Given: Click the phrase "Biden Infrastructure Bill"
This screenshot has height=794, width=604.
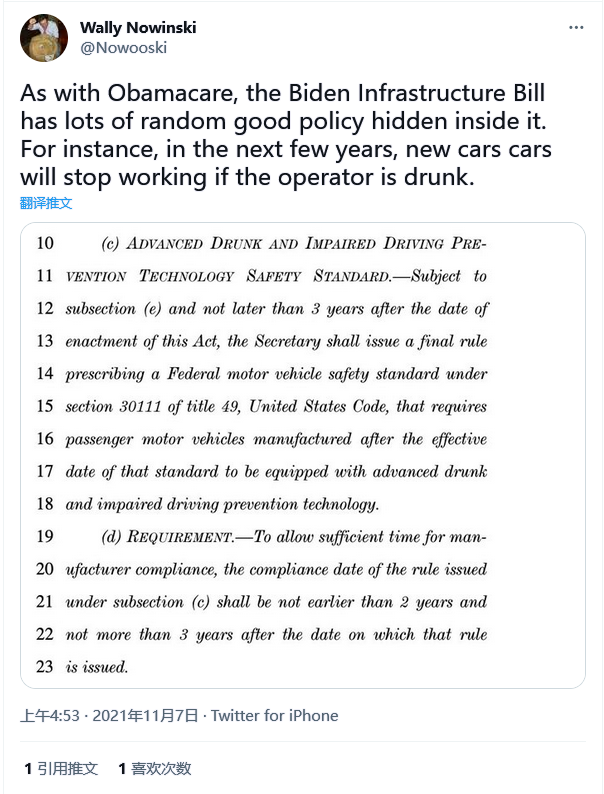Looking at the screenshot, I should 361,94.
